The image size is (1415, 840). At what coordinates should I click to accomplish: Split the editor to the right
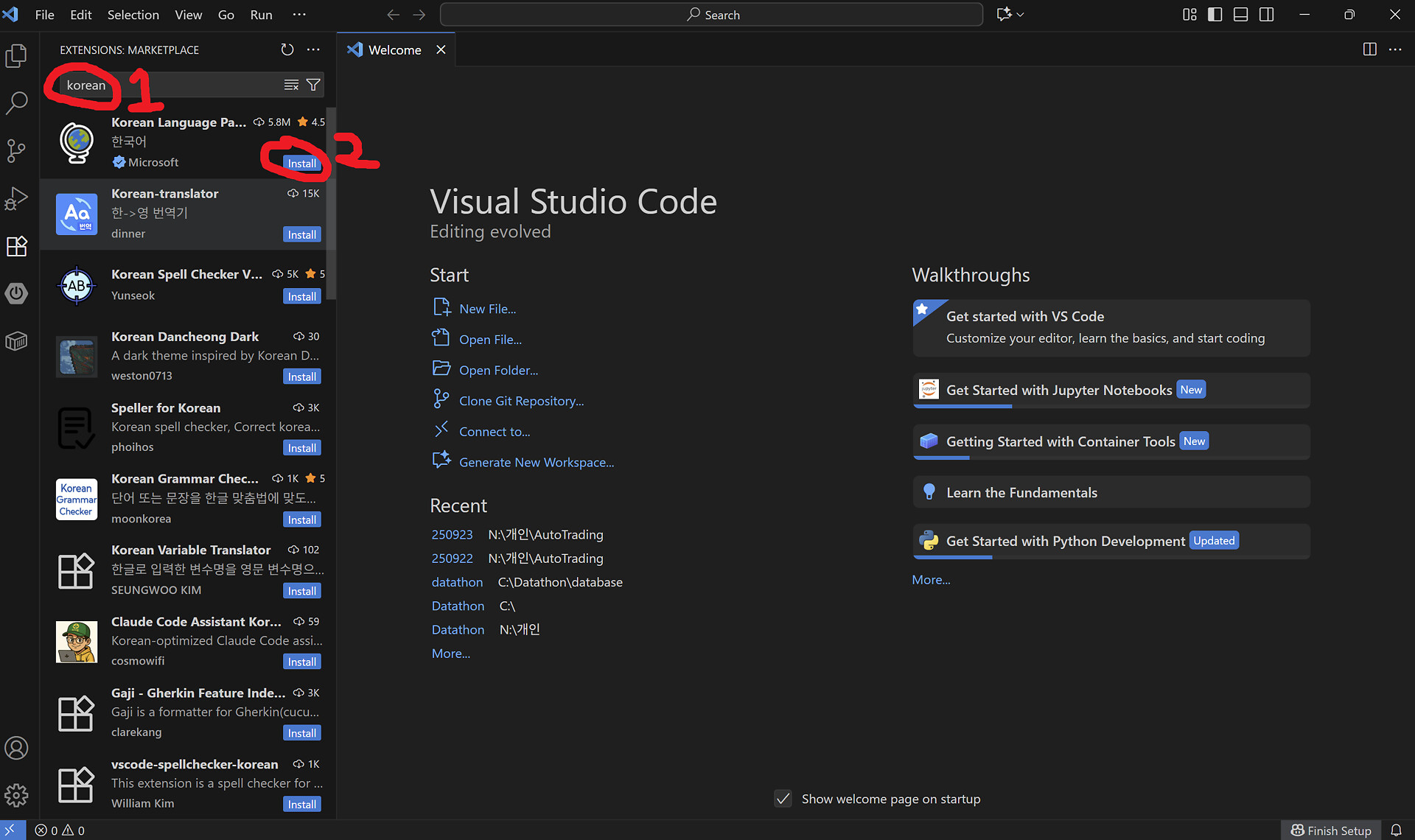1369,49
